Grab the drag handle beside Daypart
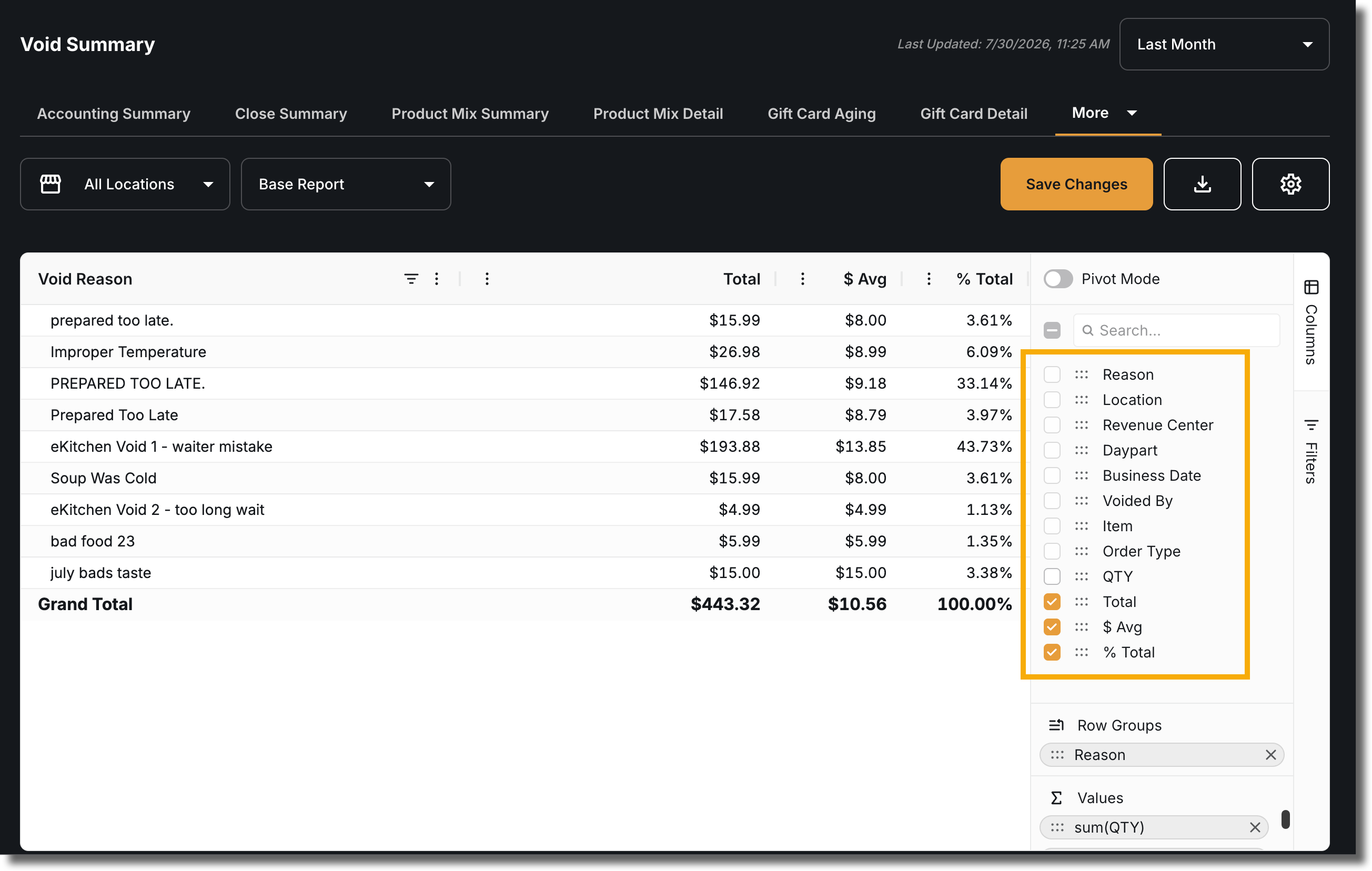The height and width of the screenshot is (871, 1372). (x=1081, y=450)
